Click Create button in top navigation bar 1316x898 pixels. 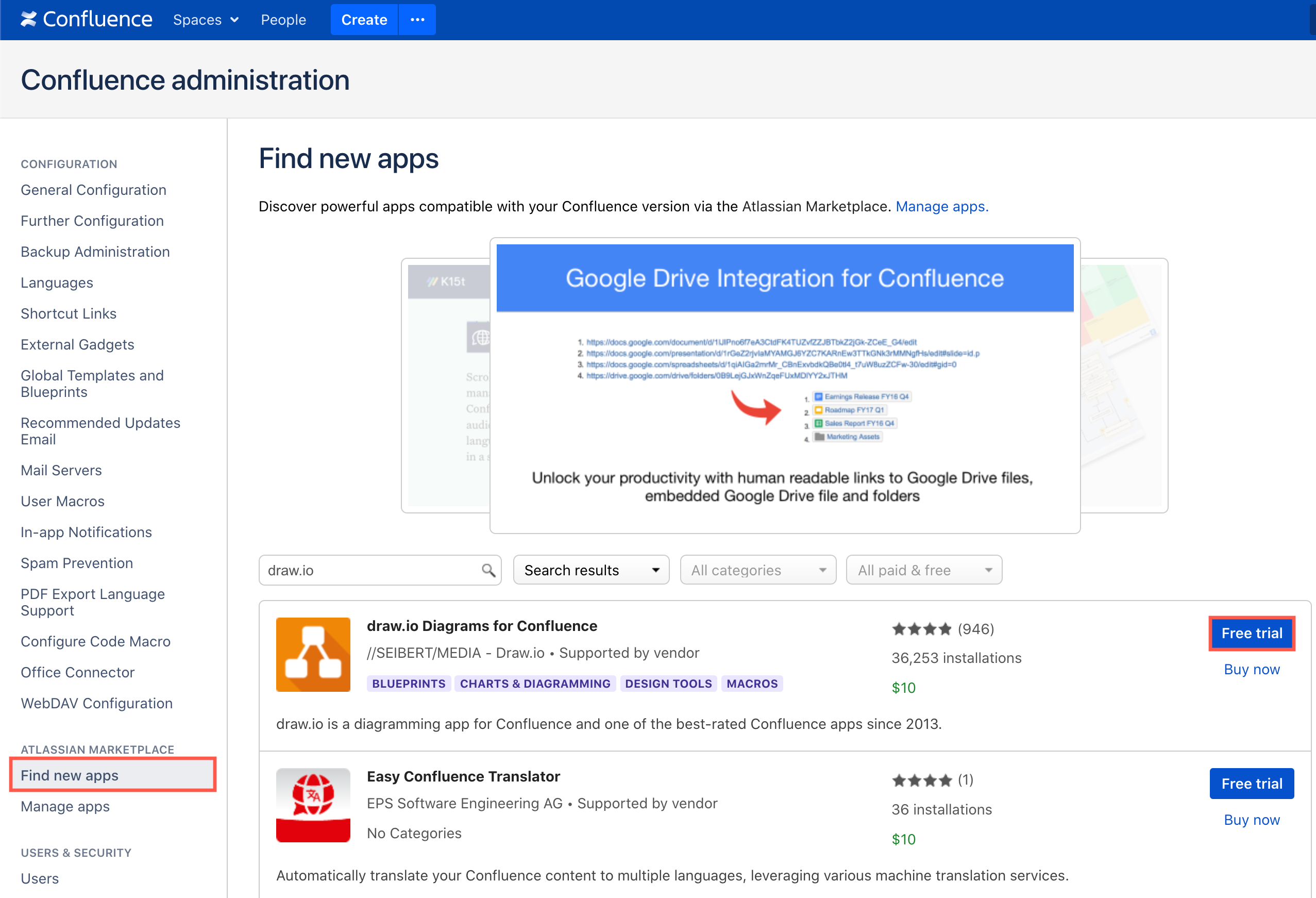click(x=363, y=18)
